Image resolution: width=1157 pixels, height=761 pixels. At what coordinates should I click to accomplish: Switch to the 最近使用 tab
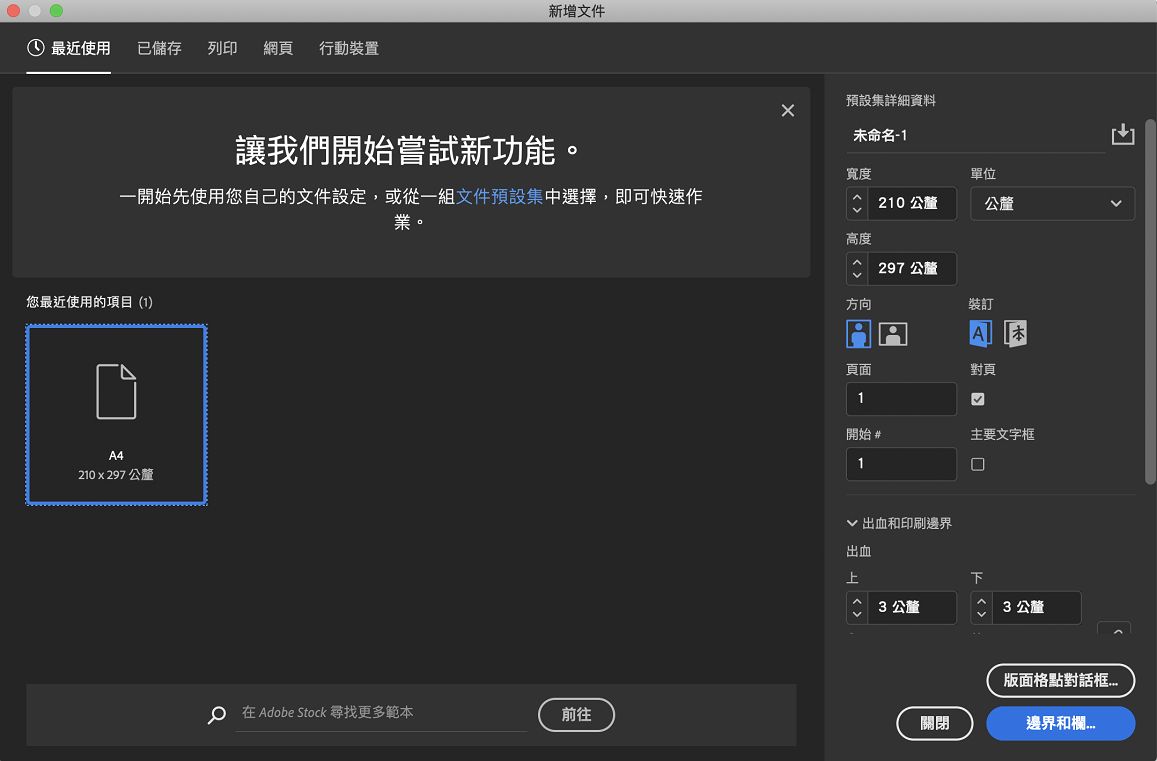69,48
